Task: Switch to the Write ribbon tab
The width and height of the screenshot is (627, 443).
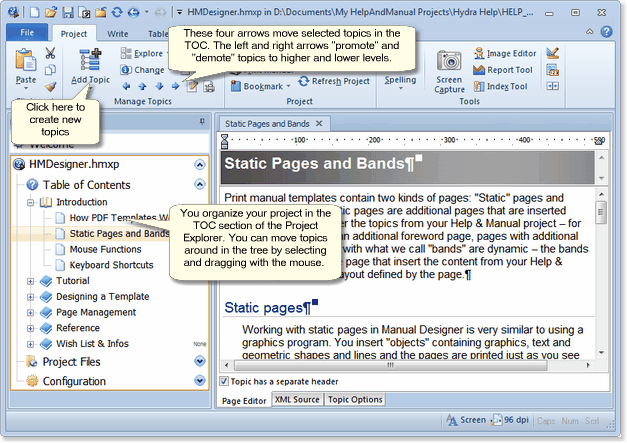Action: click(x=117, y=33)
